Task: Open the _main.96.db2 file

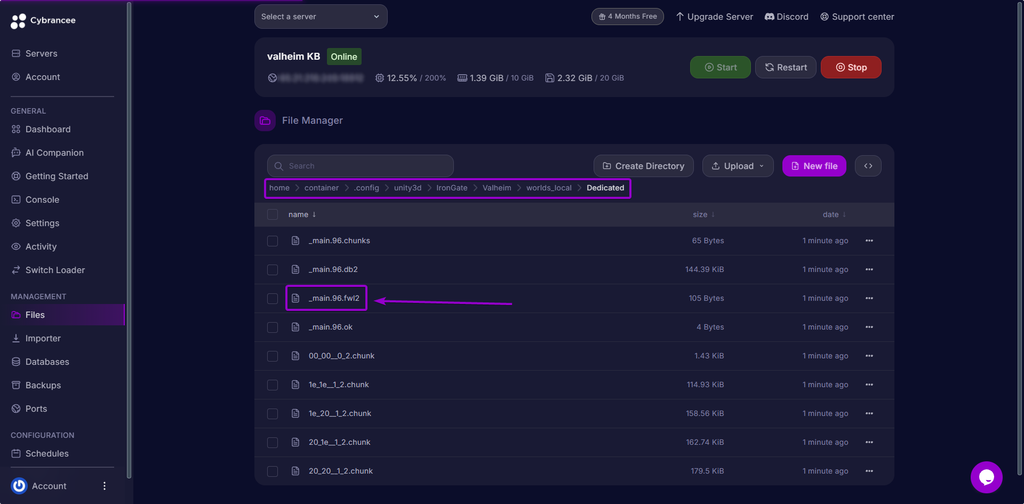Action: click(333, 270)
